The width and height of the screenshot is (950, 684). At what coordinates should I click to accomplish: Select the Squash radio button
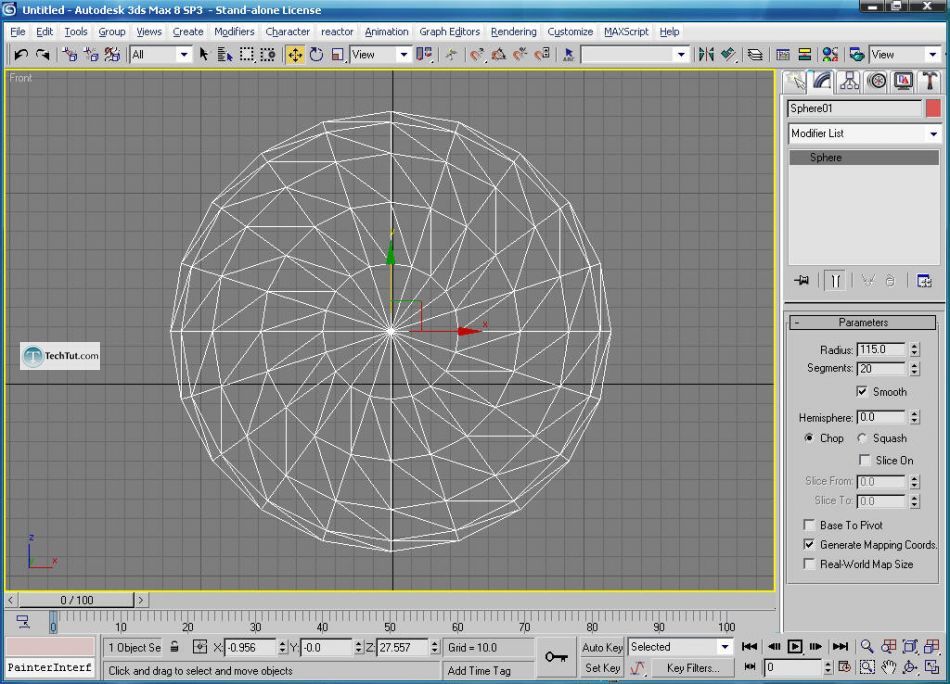tap(862, 437)
